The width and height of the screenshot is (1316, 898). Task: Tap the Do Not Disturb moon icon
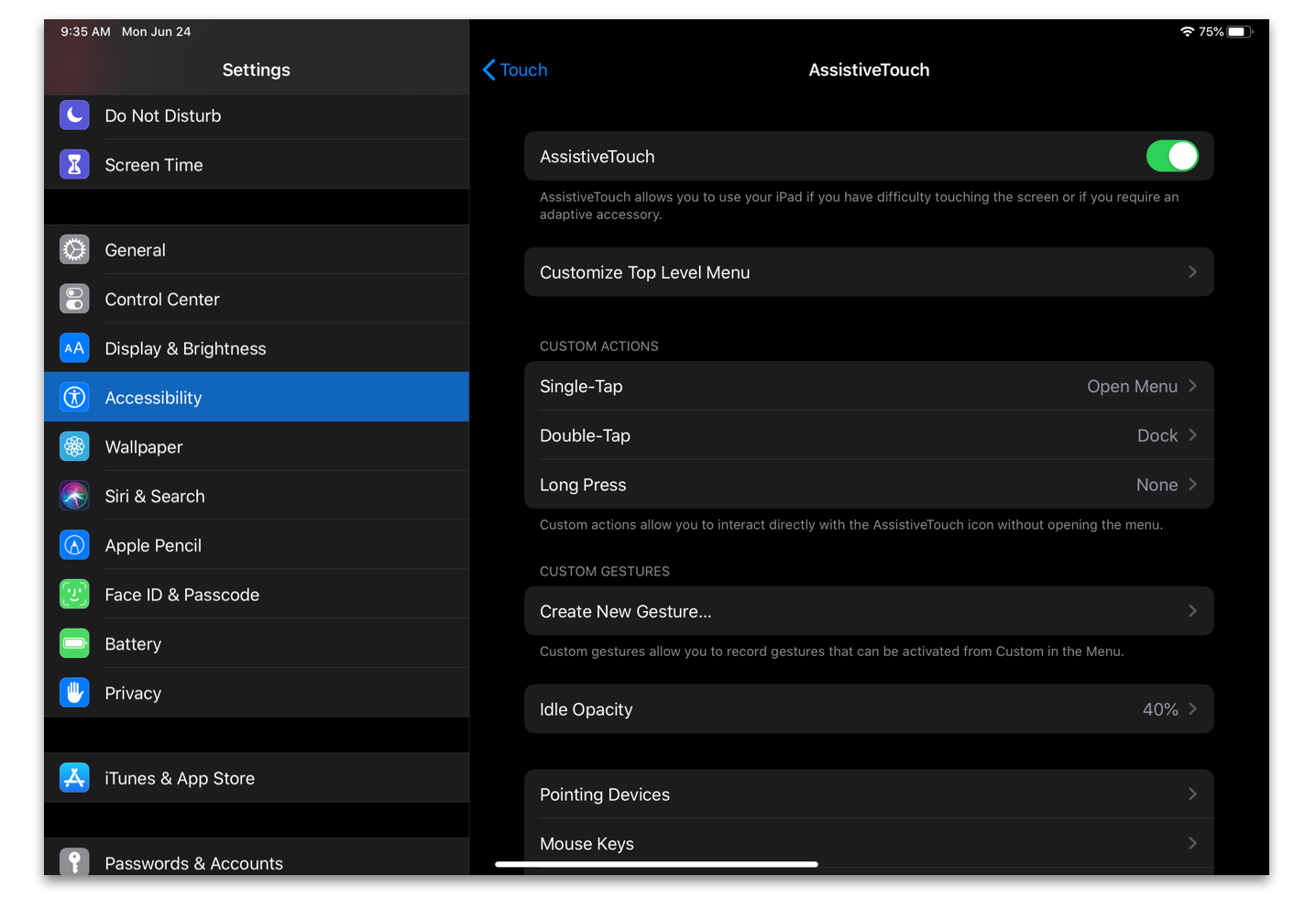tap(74, 115)
